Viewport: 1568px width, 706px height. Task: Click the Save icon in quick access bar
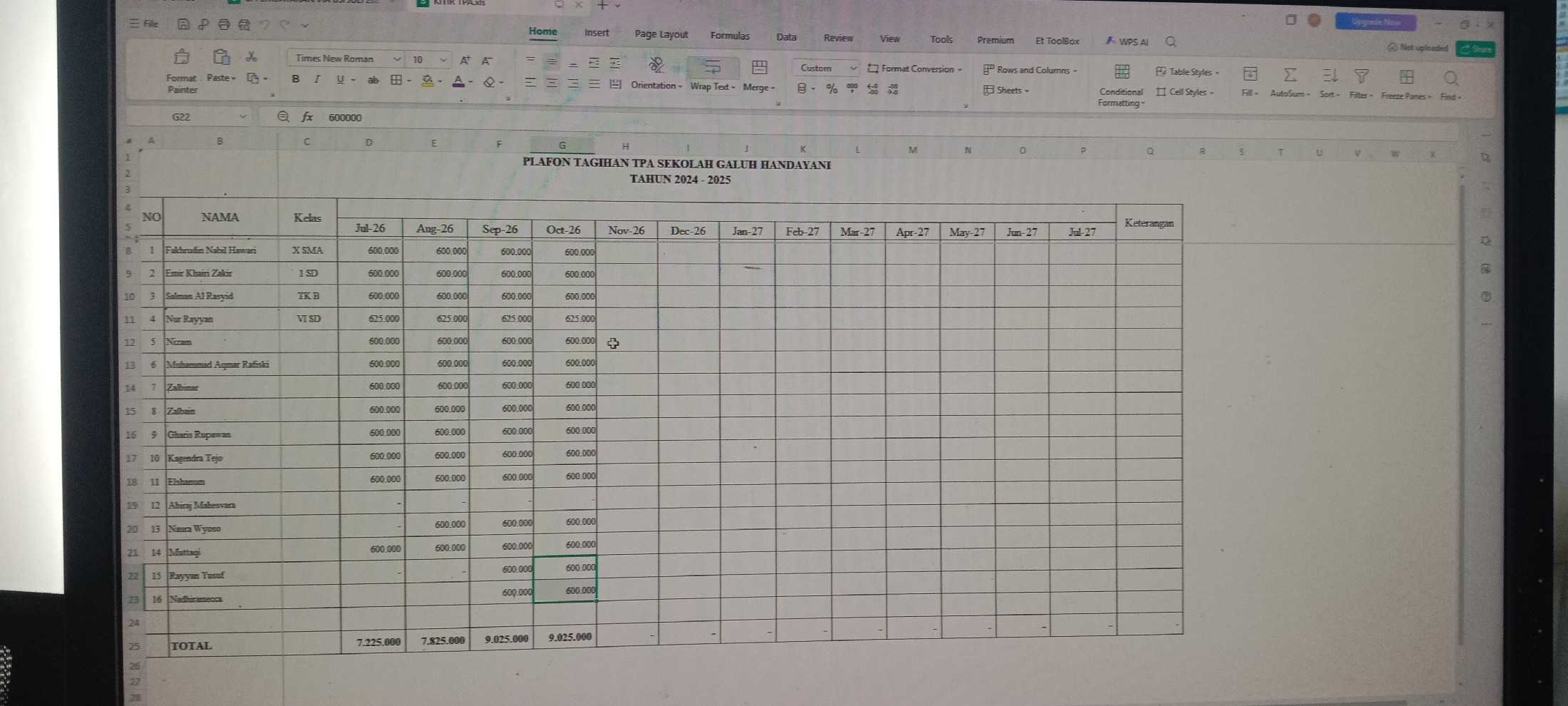pos(183,24)
